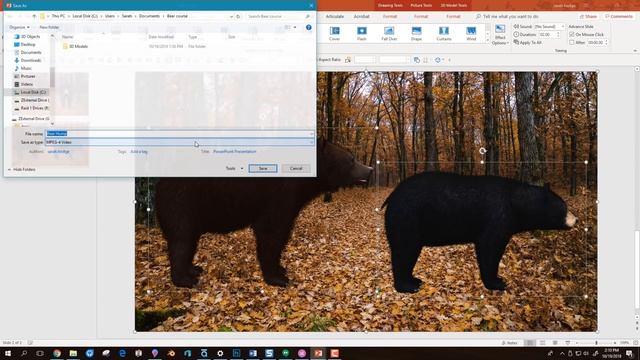Click the Duration value field
Image resolution: width=640 pixels, height=360 pixels.
coord(547,35)
